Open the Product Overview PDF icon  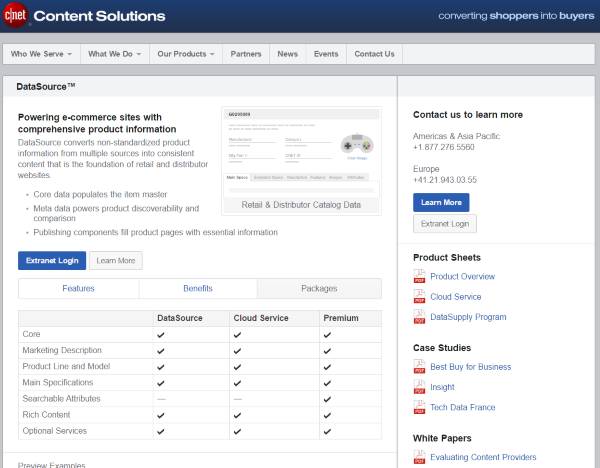tap(419, 277)
